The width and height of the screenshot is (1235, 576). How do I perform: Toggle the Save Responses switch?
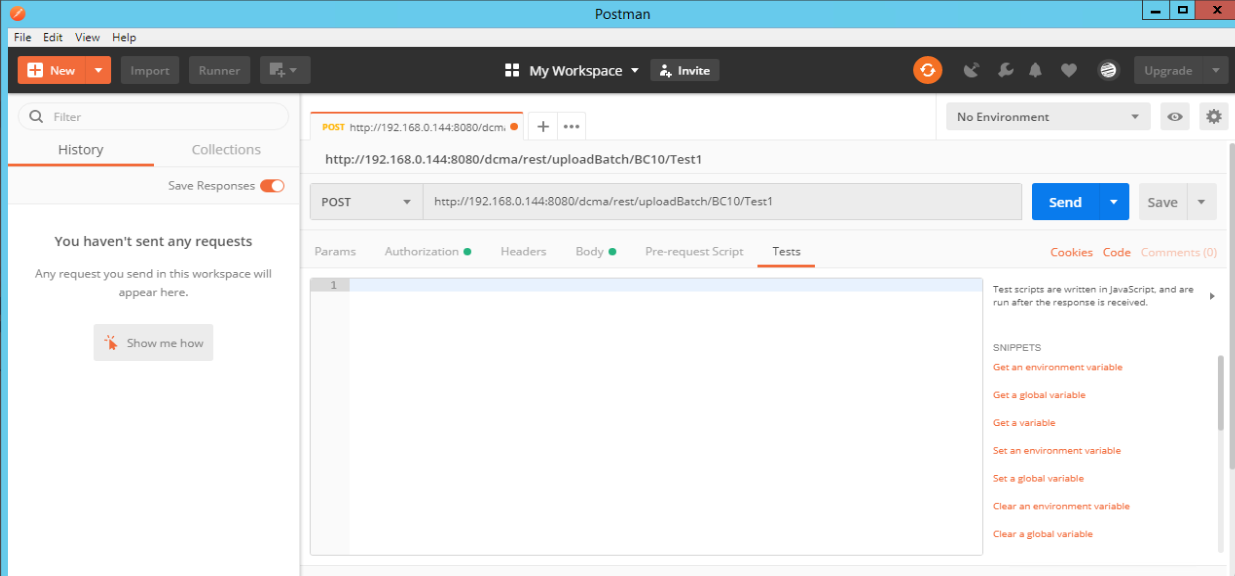pos(272,186)
